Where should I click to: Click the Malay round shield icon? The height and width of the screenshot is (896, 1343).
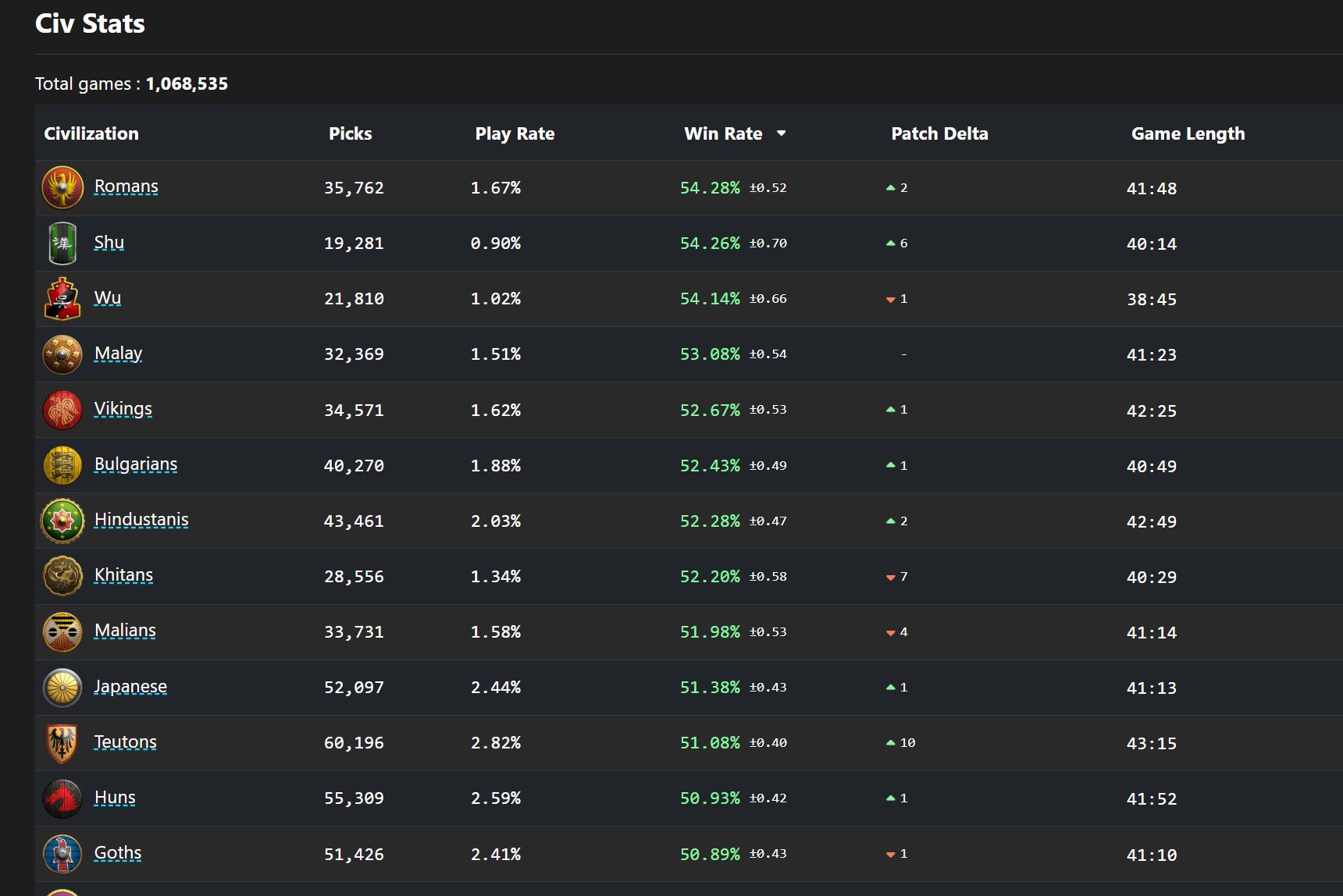62,354
